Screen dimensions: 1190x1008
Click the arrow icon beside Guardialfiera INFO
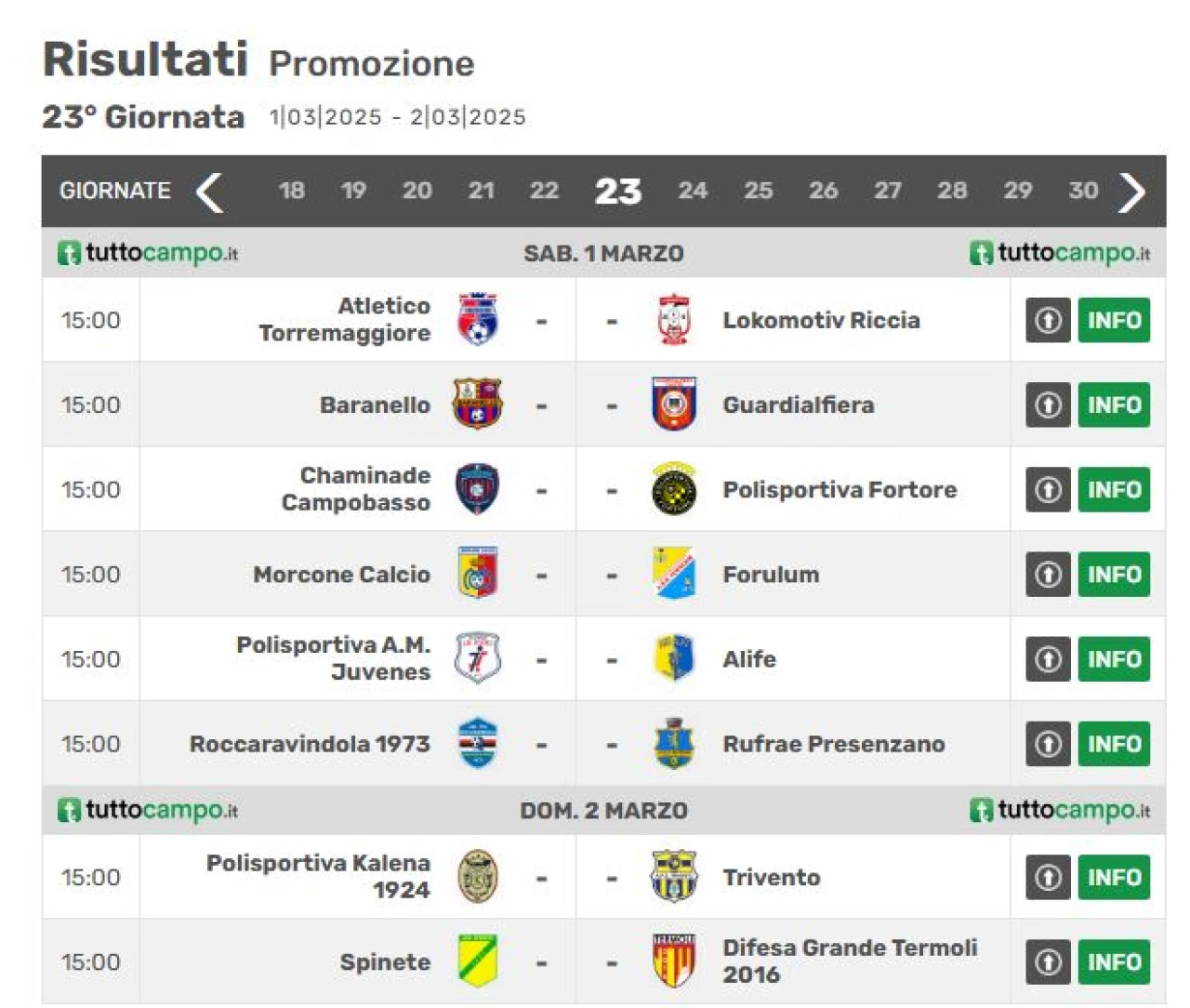tap(1049, 405)
